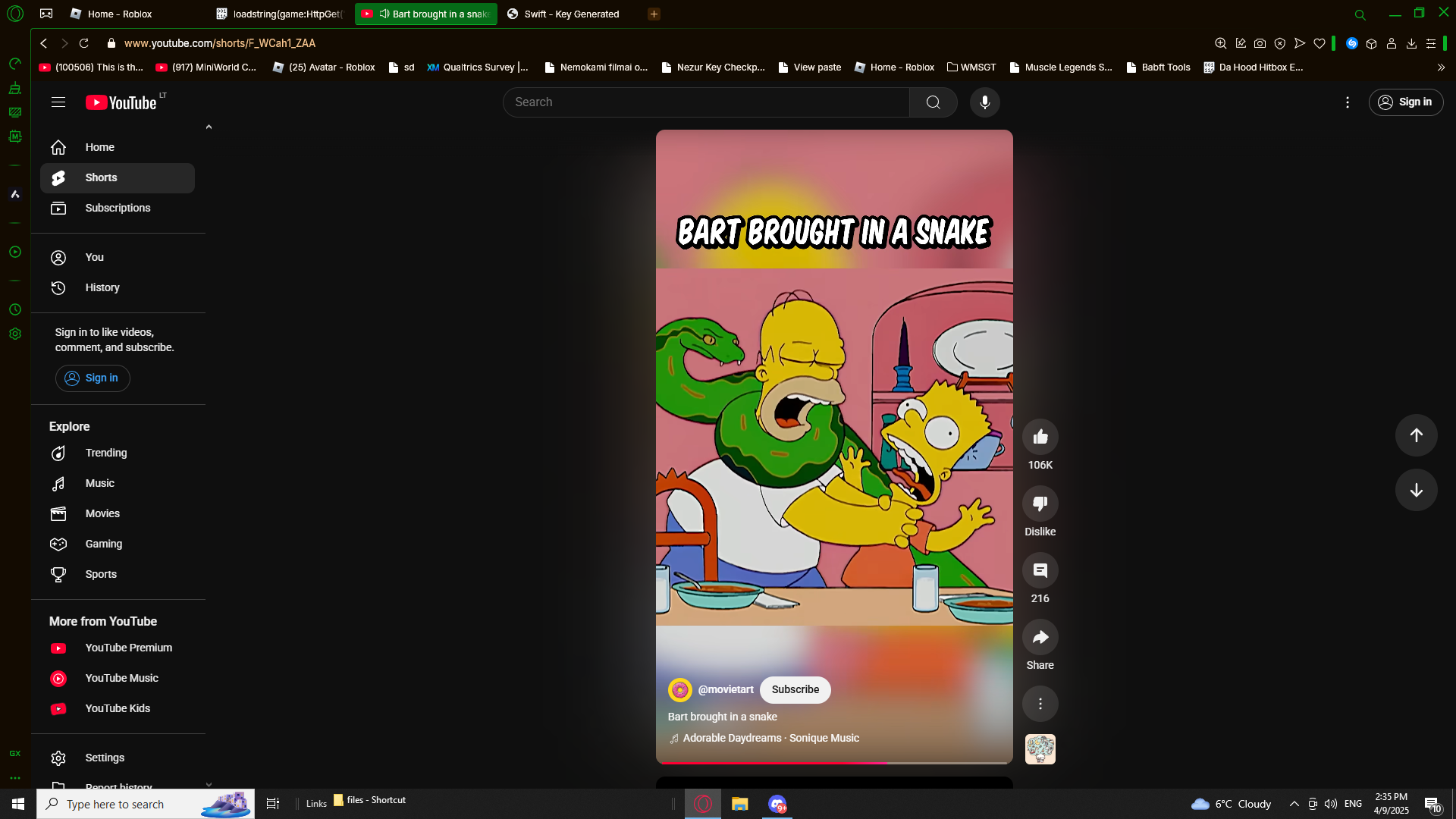Open the sidebar history clock icon
Image resolution: width=1456 pixels, height=819 pixels.
point(15,309)
